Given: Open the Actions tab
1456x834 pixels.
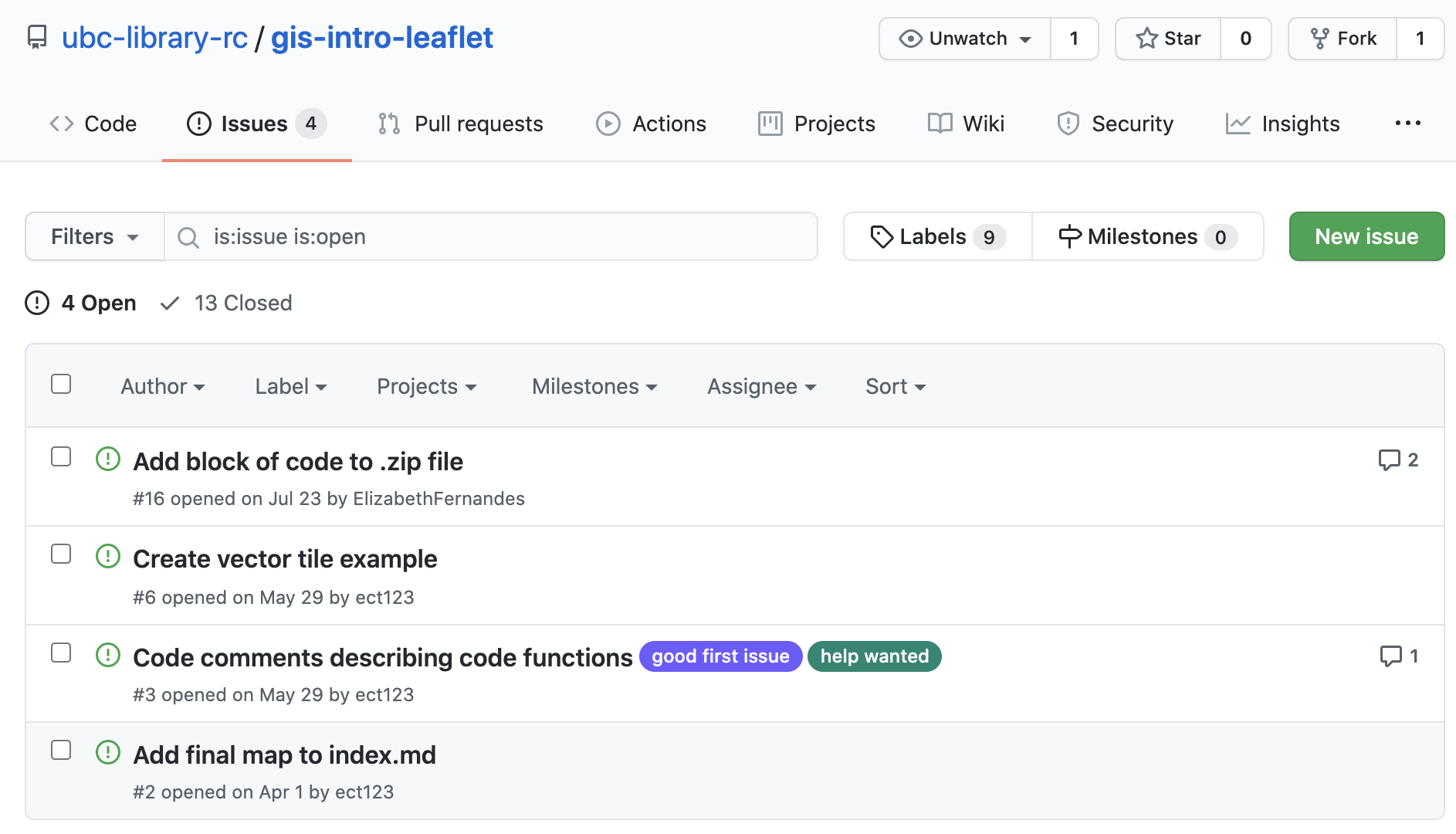Looking at the screenshot, I should tap(651, 124).
